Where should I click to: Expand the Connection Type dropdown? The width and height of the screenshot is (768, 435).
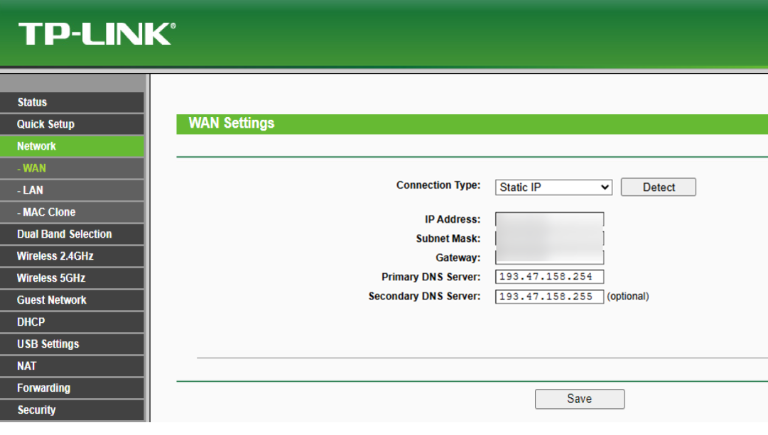coord(553,187)
